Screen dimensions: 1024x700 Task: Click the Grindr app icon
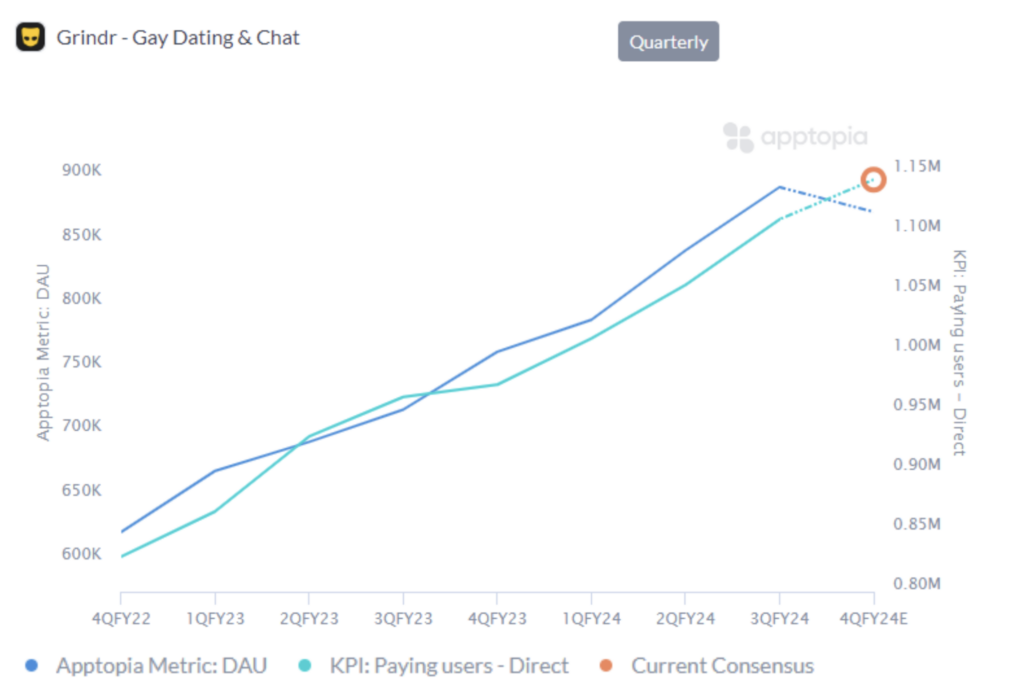pos(30,38)
